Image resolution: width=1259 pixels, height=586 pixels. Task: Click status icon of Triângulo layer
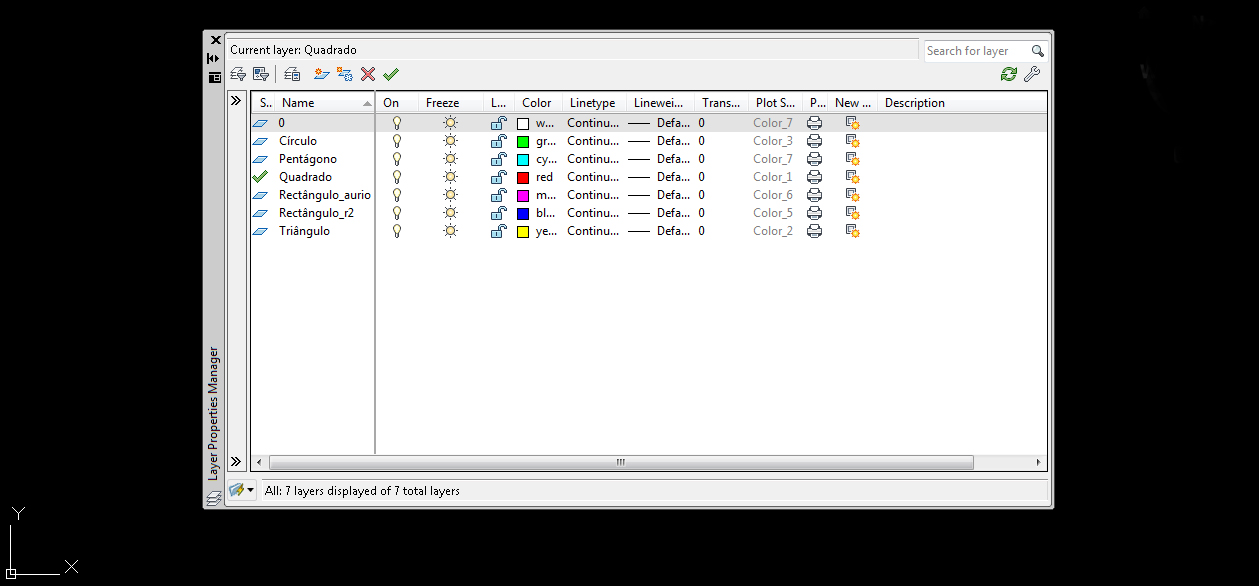click(261, 231)
